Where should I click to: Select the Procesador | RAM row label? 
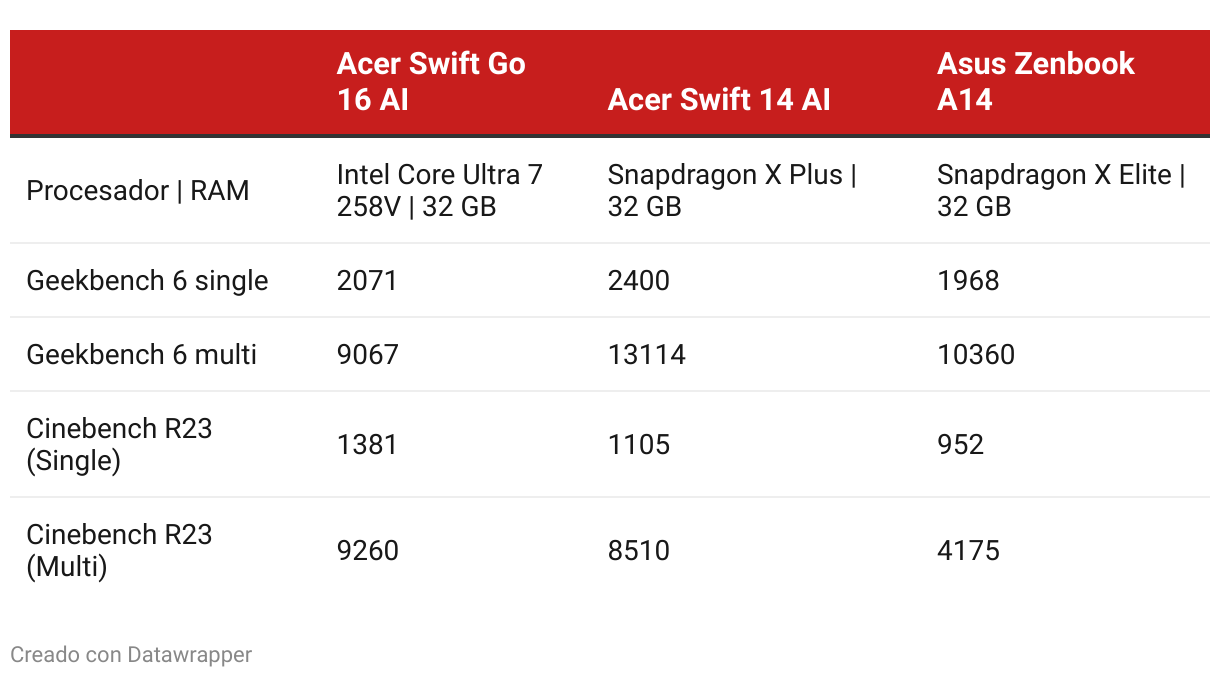click(138, 191)
